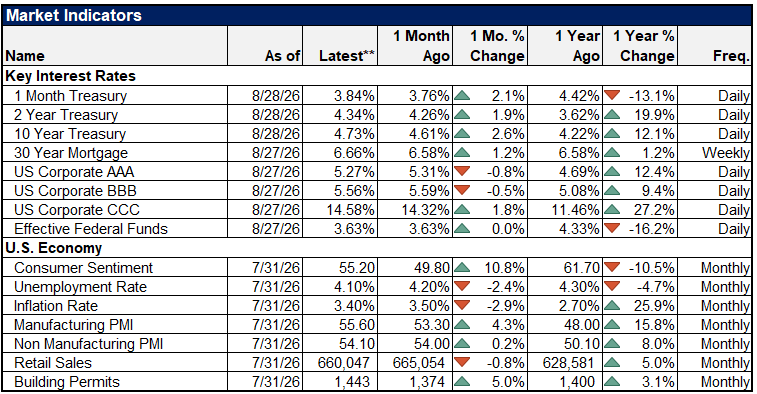Click green arrow for Building Permits yearly change

[x=612, y=382]
